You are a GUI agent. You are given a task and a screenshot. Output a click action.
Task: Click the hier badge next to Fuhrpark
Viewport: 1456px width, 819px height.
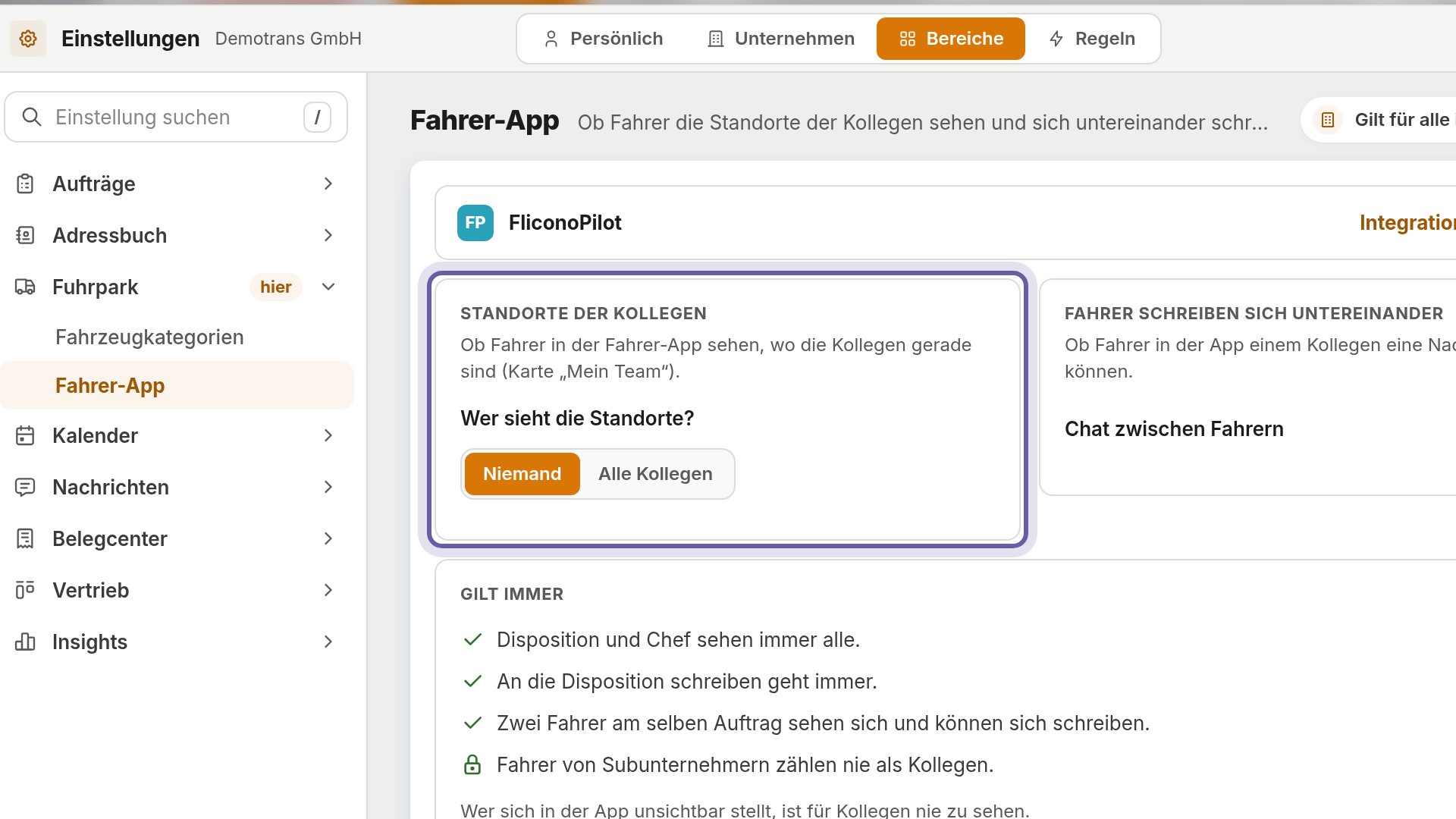coord(276,287)
